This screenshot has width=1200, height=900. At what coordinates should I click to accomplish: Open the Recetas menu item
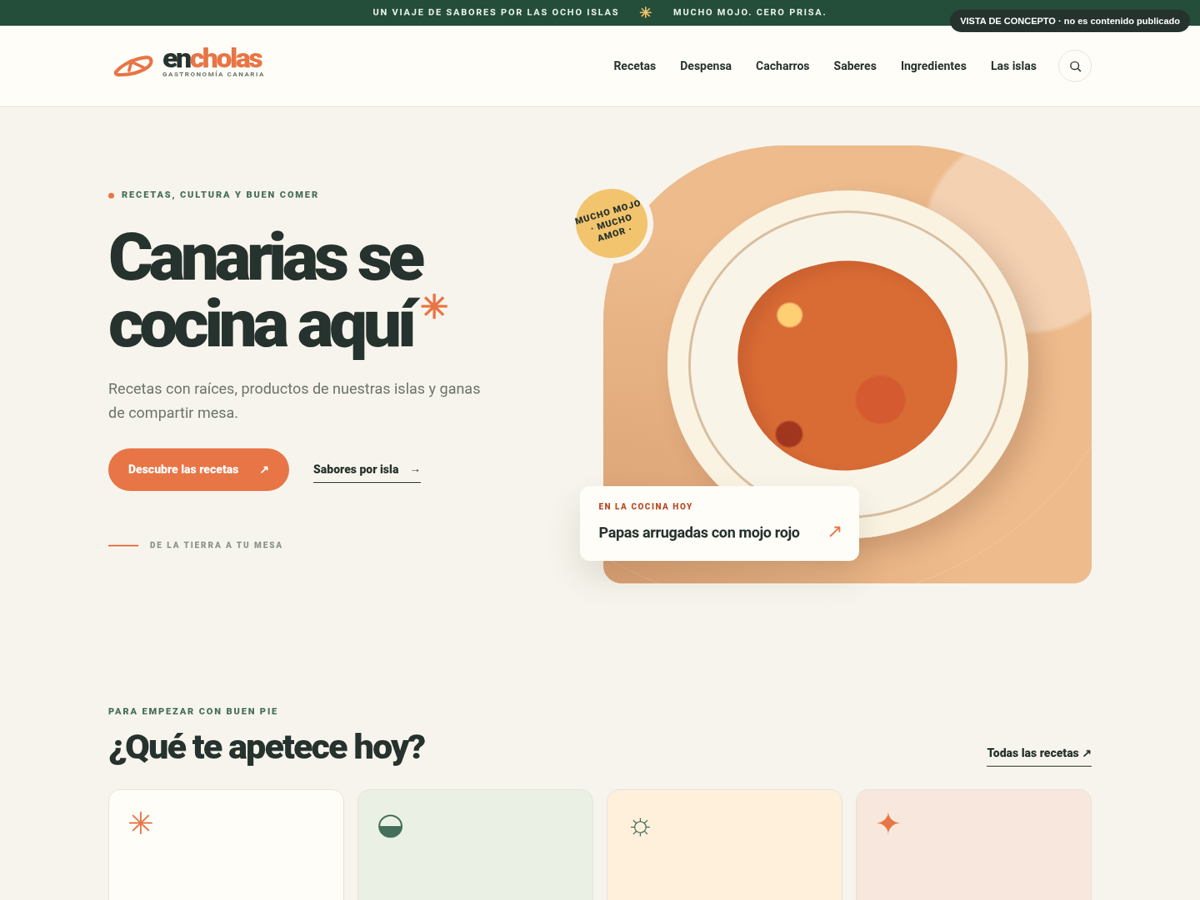tap(635, 66)
